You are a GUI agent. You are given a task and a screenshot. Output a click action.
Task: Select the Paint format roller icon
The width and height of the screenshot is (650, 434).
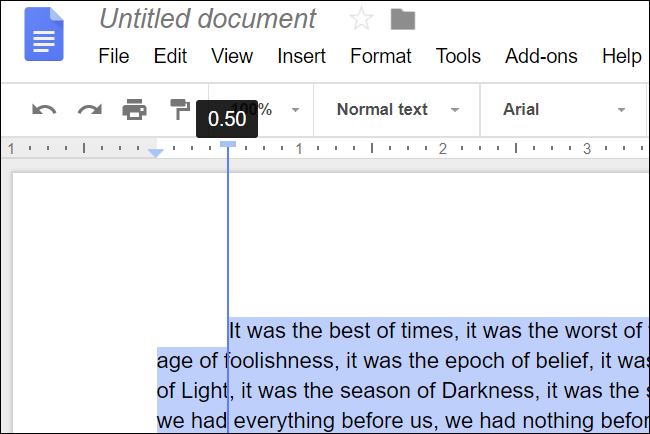[x=180, y=109]
